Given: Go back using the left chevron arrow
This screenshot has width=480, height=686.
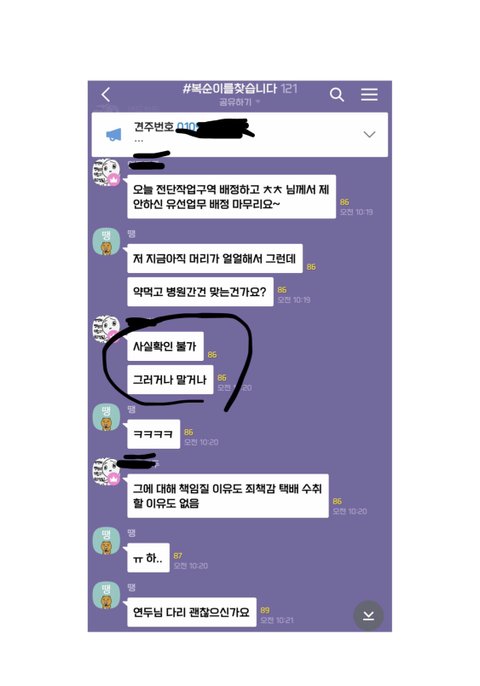Looking at the screenshot, I should click(106, 94).
